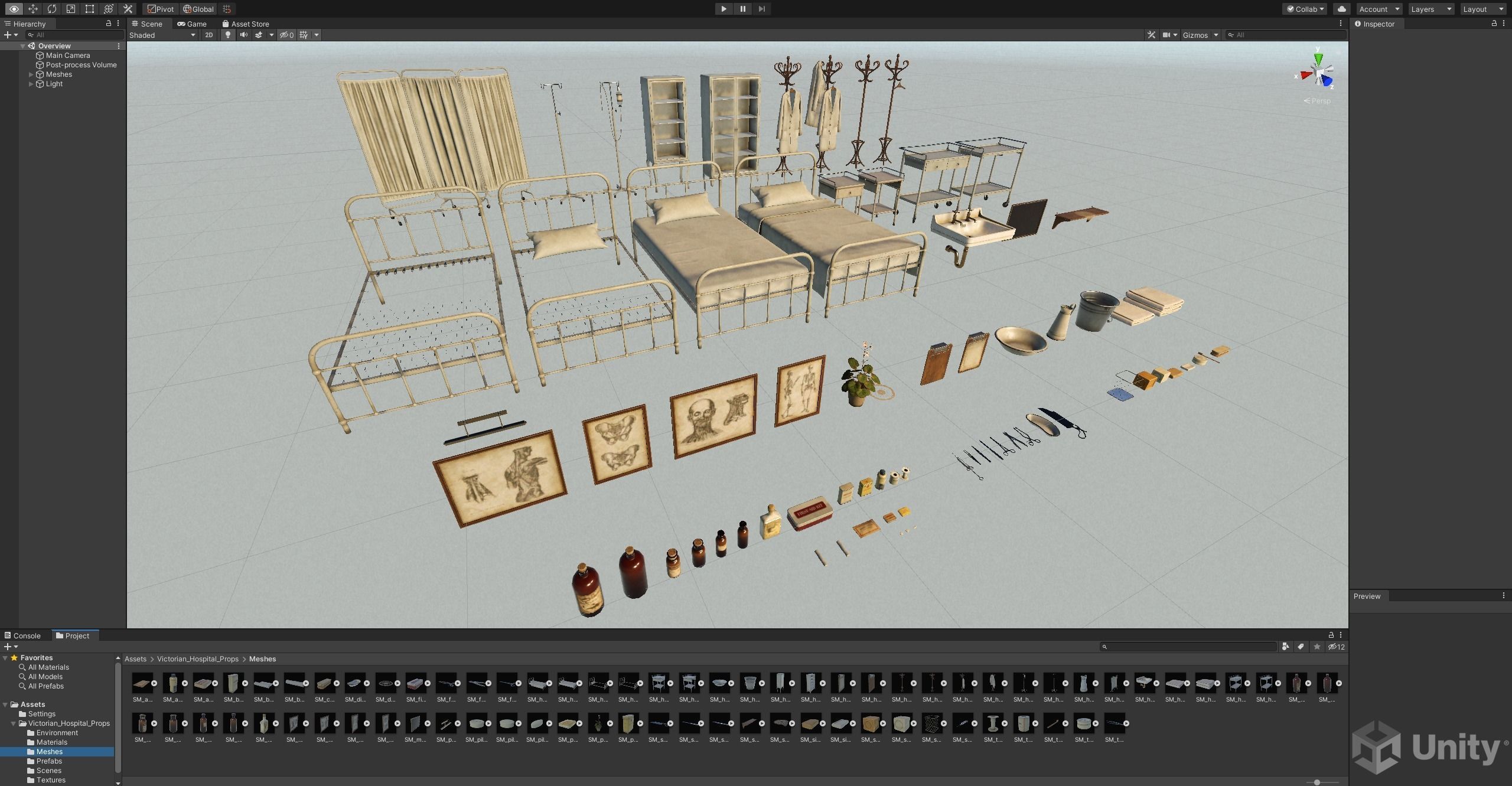This screenshot has width=1512, height=786.
Task: Switch to Console tab
Action: pos(22,635)
